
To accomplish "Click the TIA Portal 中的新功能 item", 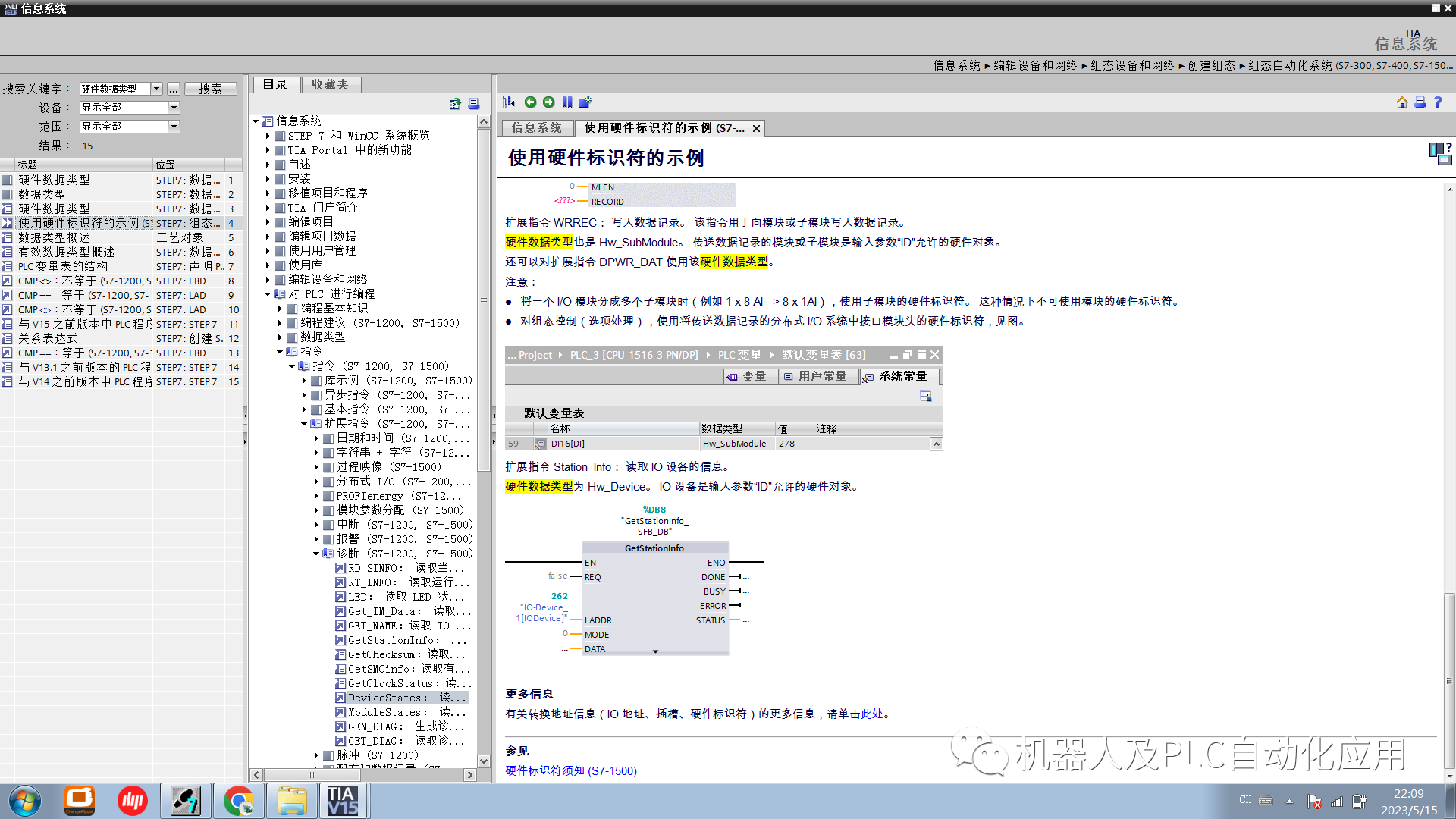I will tap(350, 150).
